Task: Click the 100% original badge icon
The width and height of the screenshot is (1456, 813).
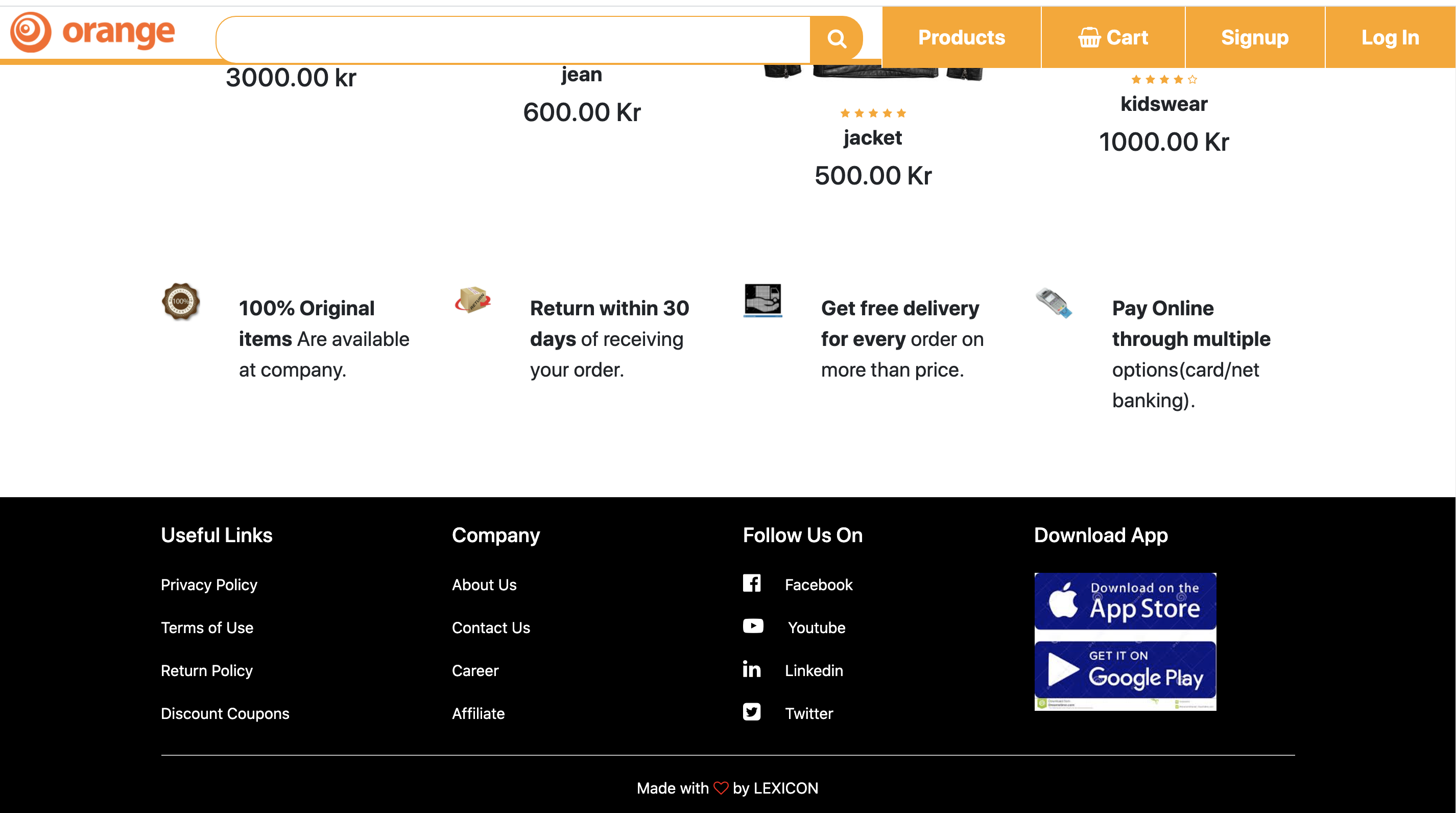Action: pos(181,301)
